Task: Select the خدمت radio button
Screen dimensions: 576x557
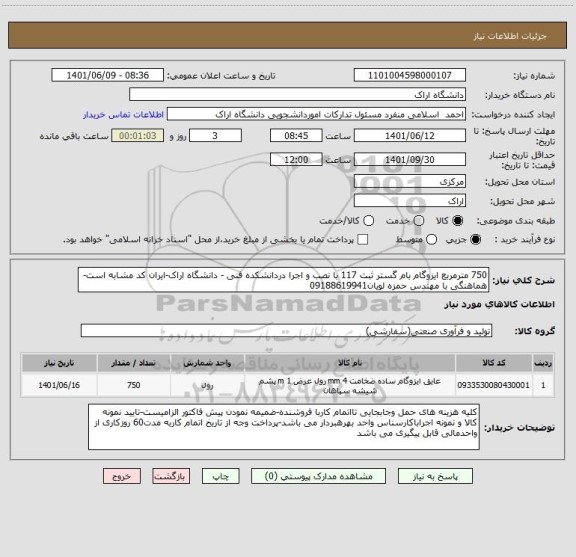Action: pos(419,220)
